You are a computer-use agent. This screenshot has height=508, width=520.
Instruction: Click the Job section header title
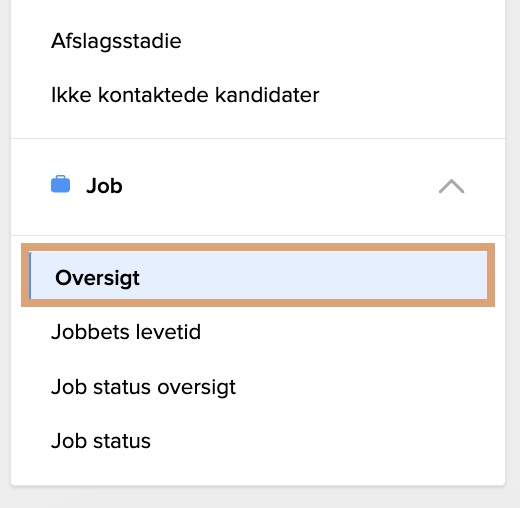pos(104,186)
